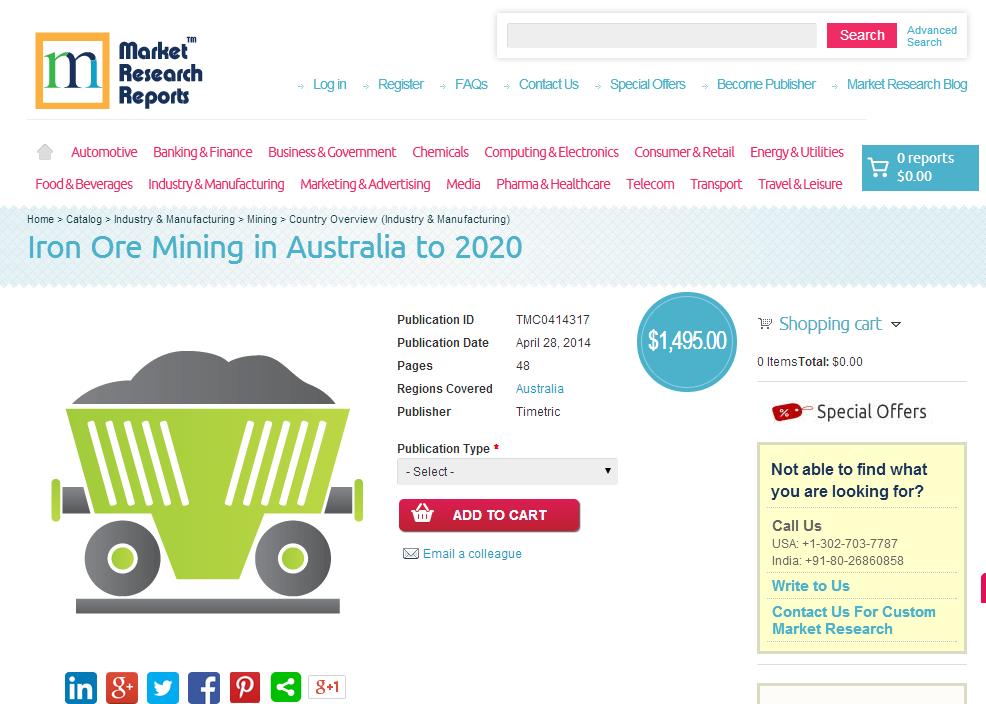Click the g+1 button
Viewport: 986px width, 704px height.
pos(327,686)
